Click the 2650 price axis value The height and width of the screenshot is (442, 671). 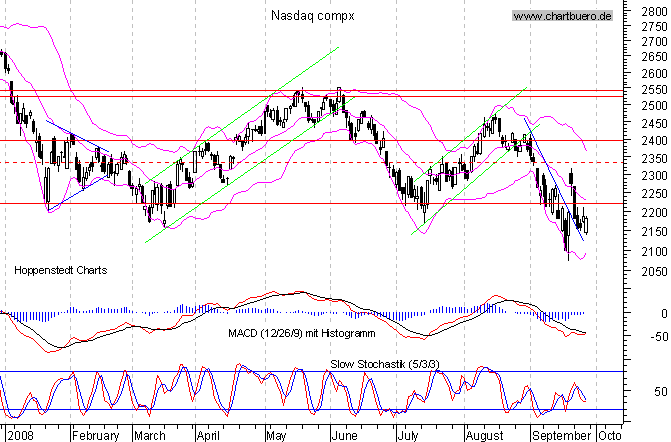(x=655, y=57)
